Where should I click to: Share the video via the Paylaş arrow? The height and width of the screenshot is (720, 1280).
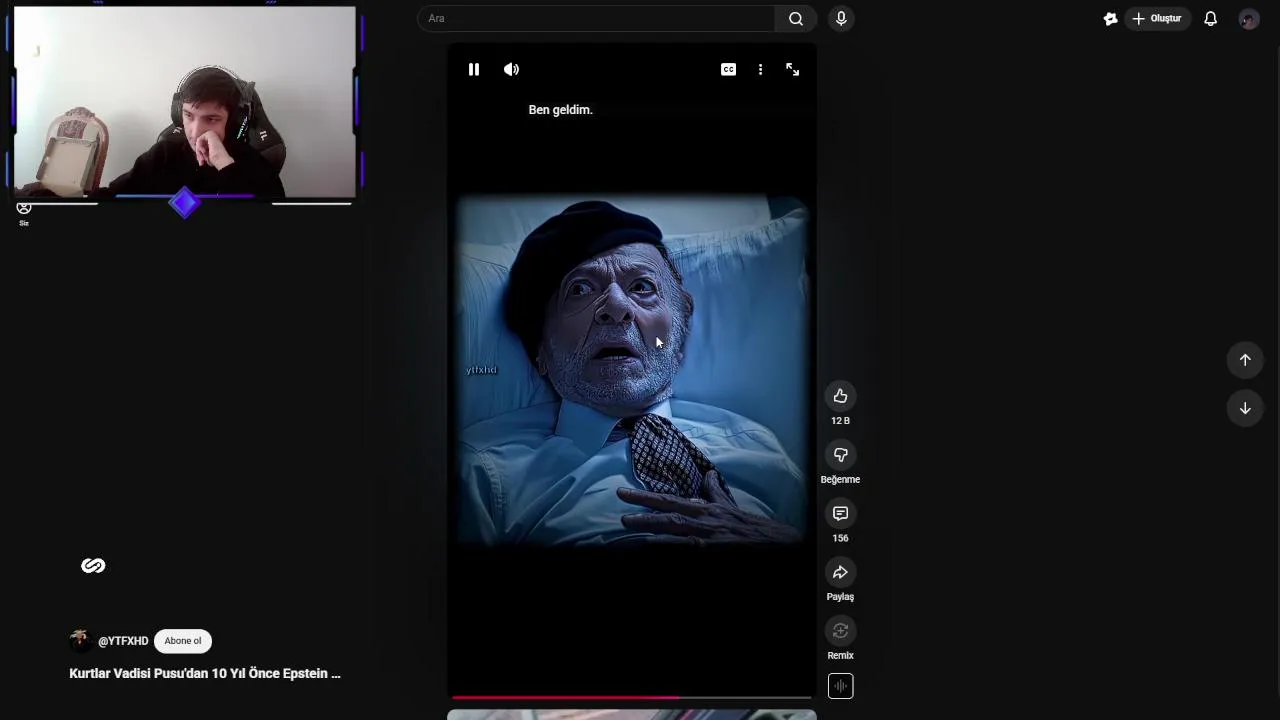[x=840, y=572]
